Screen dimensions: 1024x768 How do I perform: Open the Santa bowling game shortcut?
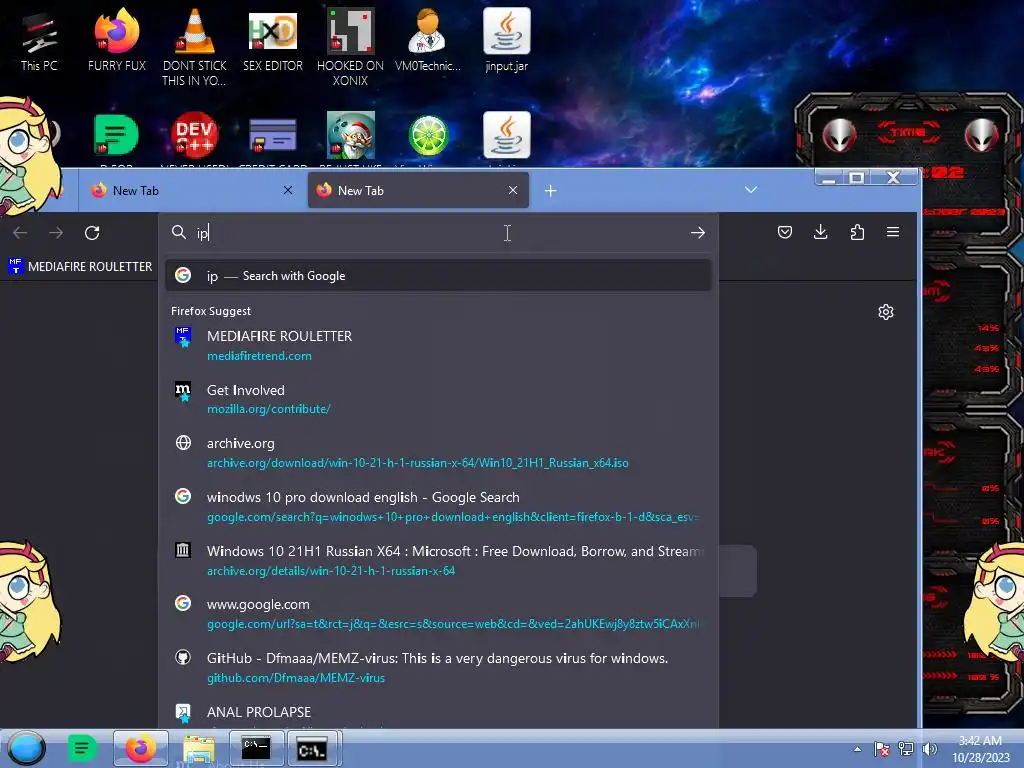click(x=351, y=136)
